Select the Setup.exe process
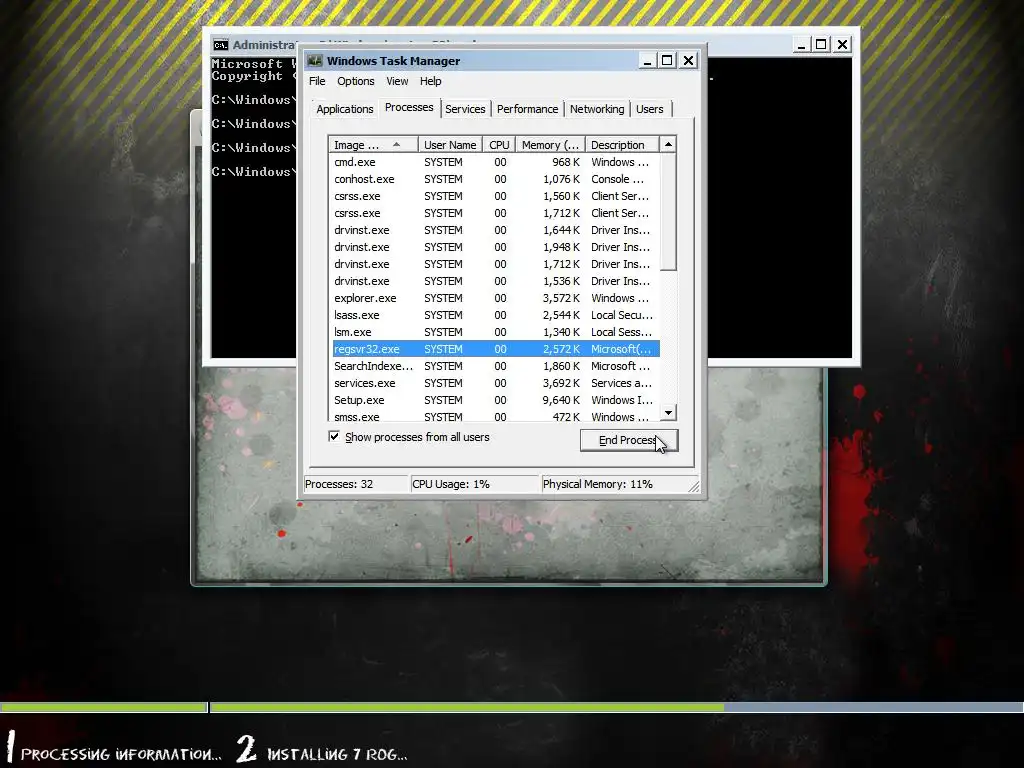1024x768 pixels. 494,400
